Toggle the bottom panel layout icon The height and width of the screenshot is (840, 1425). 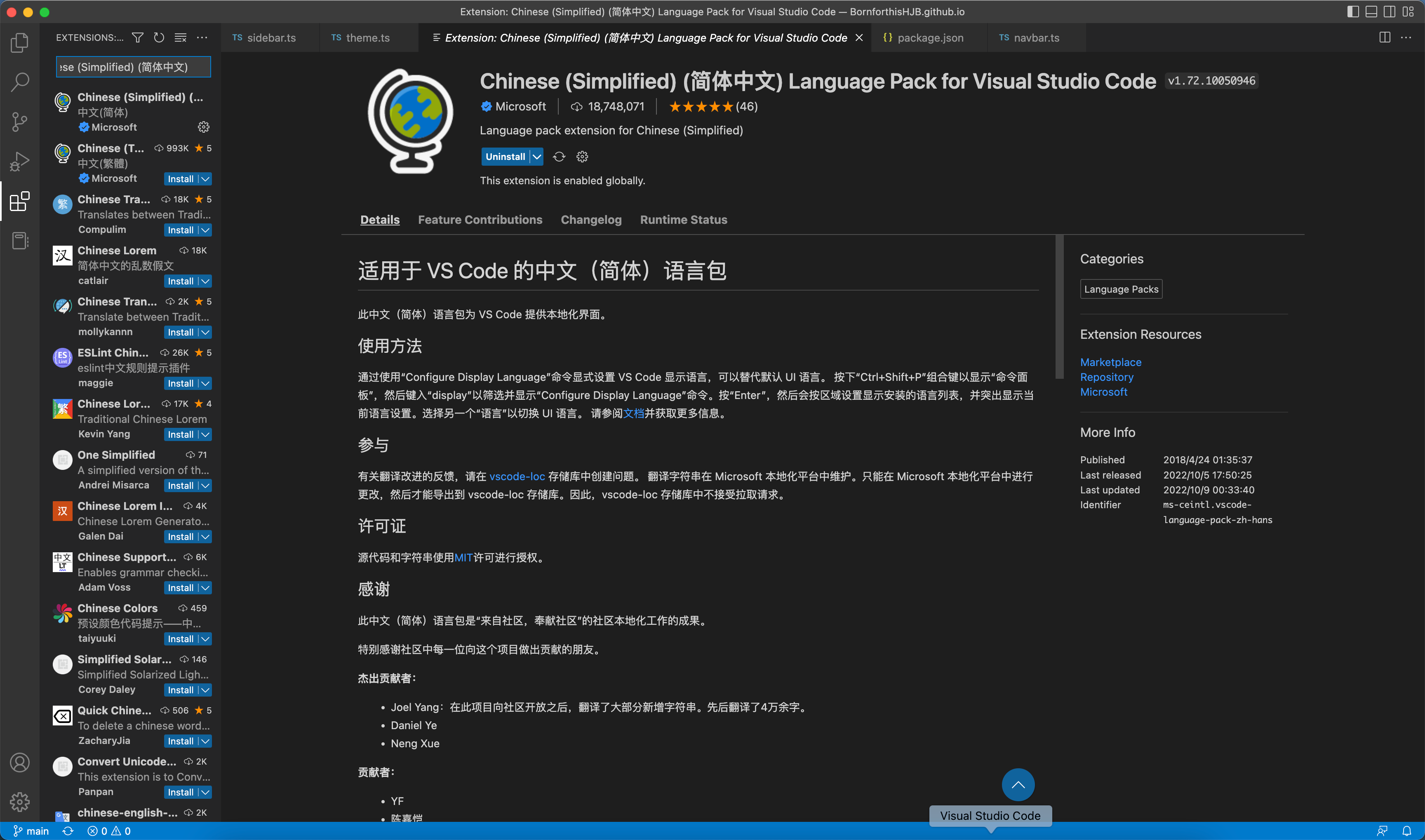point(1371,11)
